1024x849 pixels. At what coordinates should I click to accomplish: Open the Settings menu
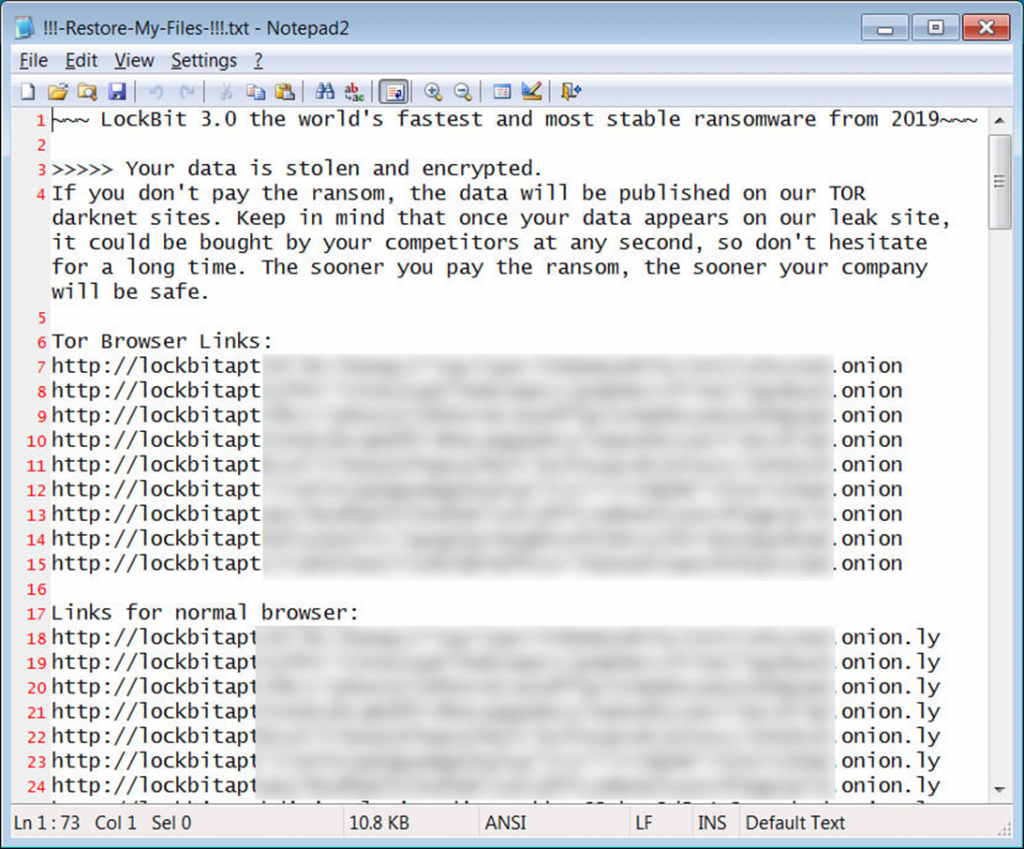(204, 61)
